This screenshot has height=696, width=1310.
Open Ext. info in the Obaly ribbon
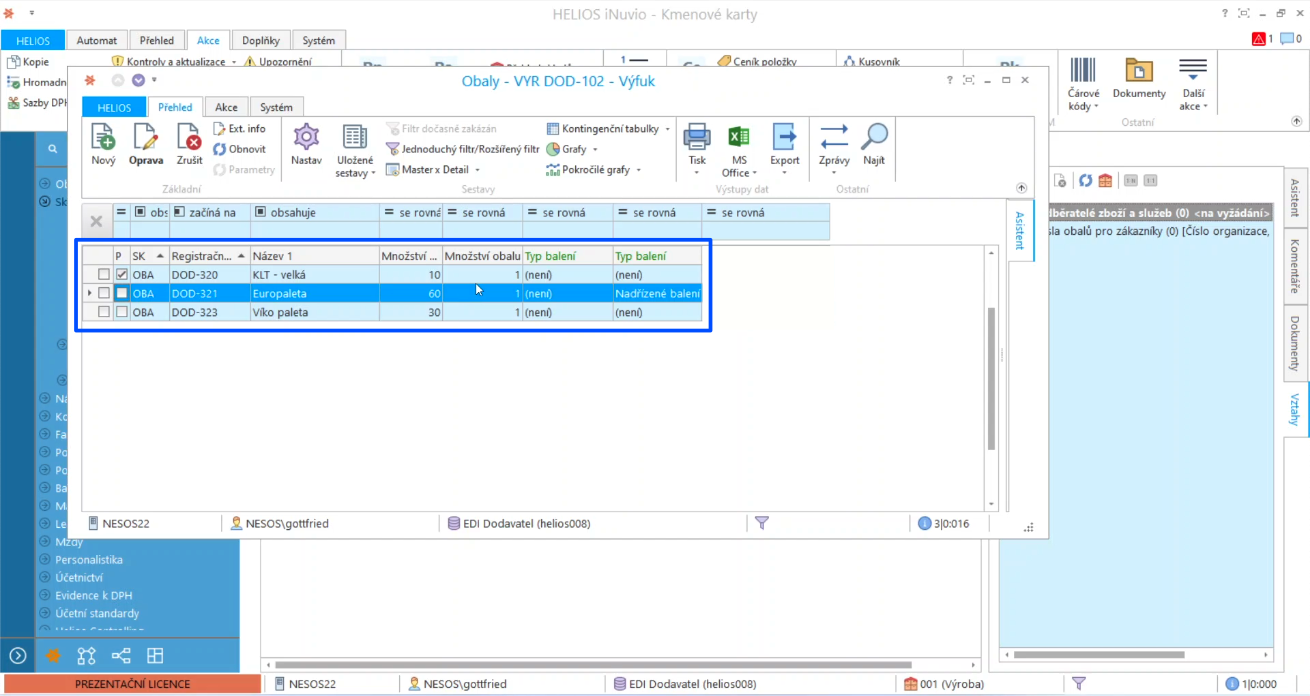(x=239, y=129)
